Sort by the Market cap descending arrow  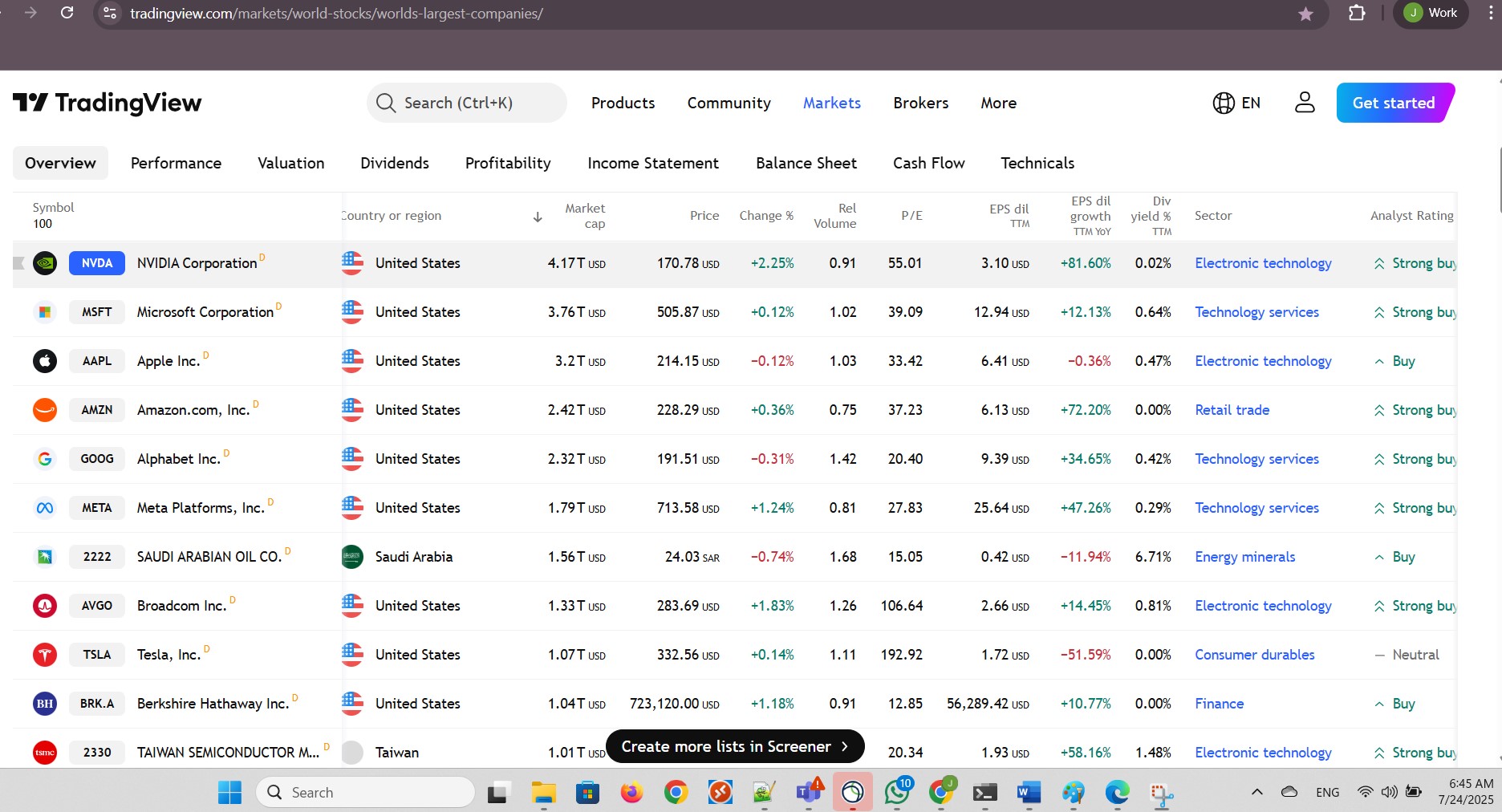point(538,217)
